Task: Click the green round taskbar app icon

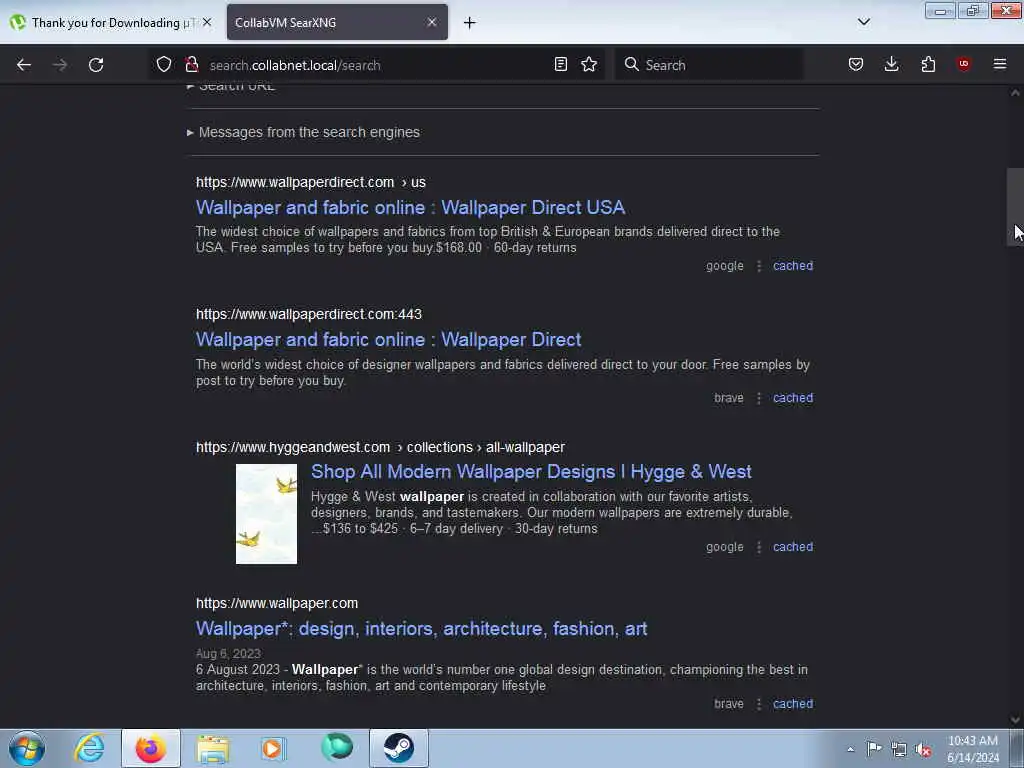Action: (x=337, y=747)
